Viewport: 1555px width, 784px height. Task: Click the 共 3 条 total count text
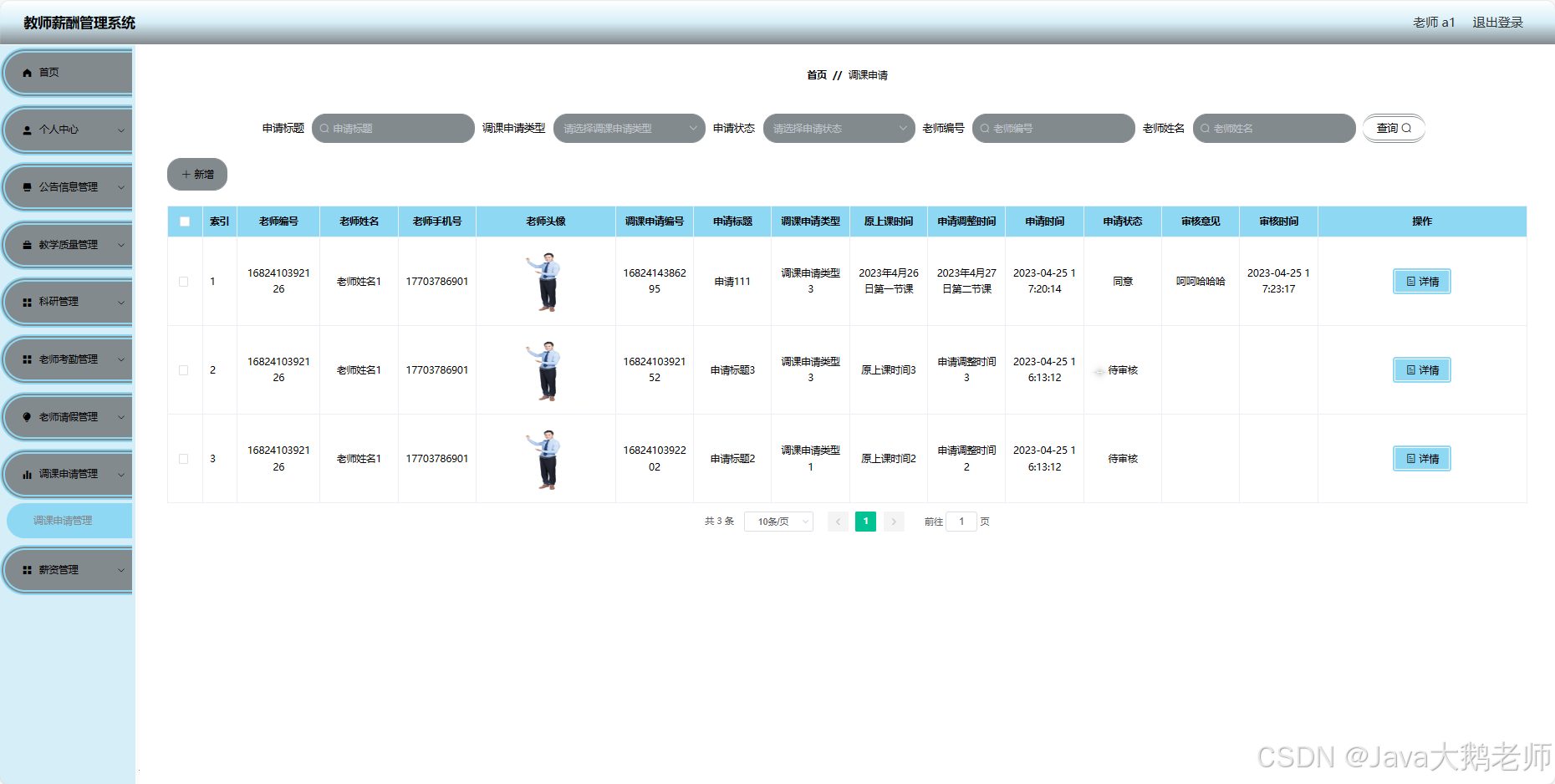(719, 522)
